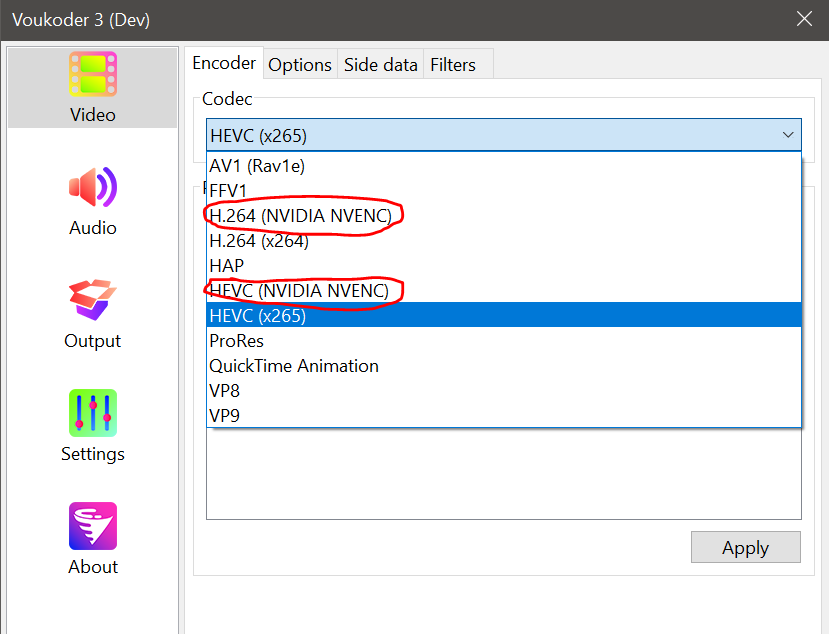Select the Output box icon
This screenshot has height=634, width=829.
92,300
